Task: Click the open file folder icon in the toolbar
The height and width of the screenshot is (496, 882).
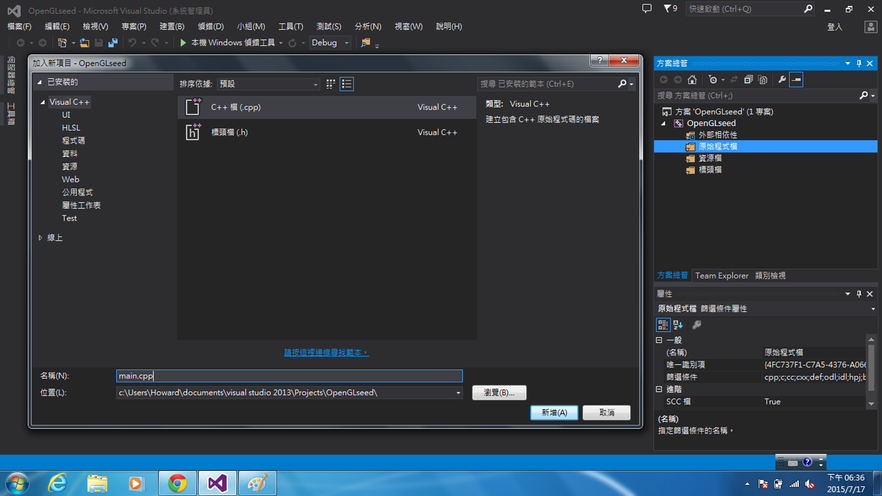Action: 84,43
